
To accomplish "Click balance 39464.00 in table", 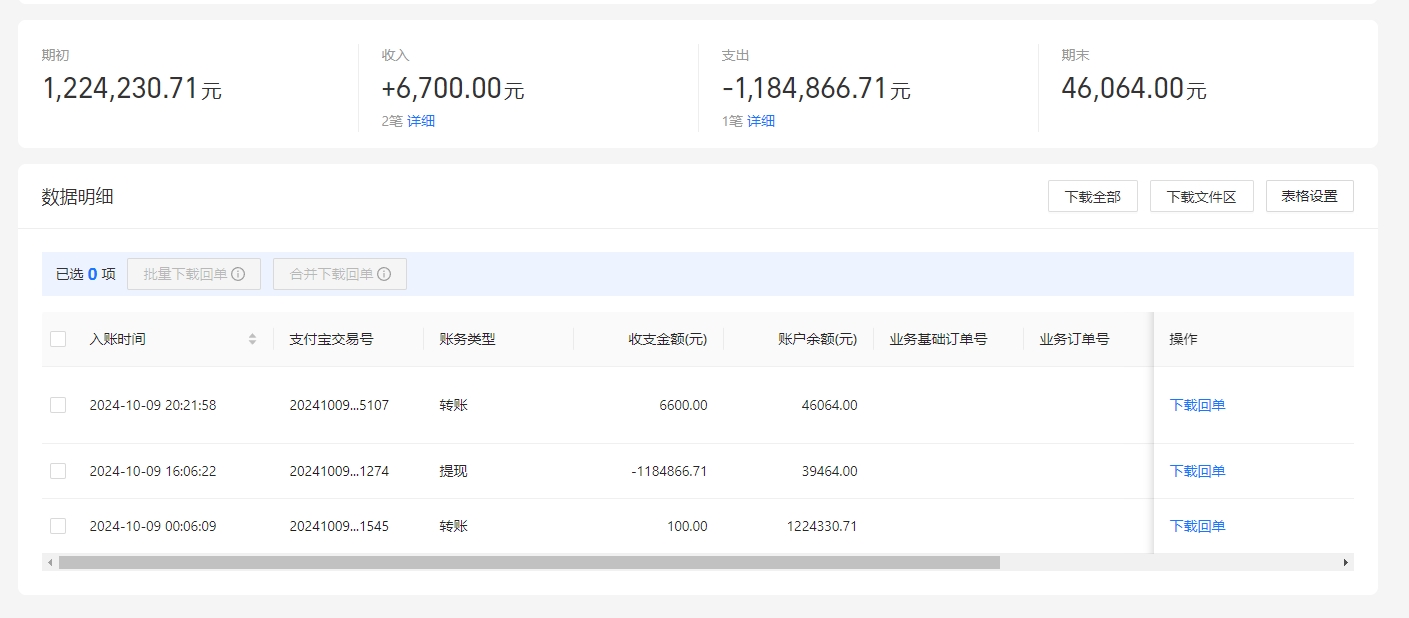I will [x=830, y=471].
